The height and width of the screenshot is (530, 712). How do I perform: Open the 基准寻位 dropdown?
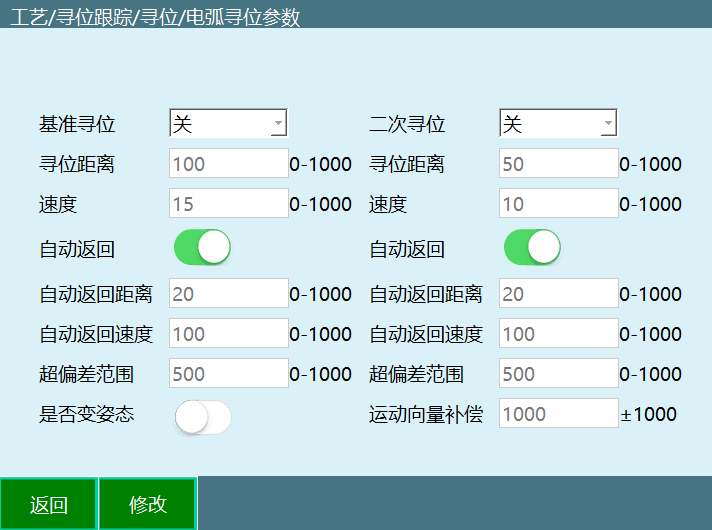coord(228,124)
